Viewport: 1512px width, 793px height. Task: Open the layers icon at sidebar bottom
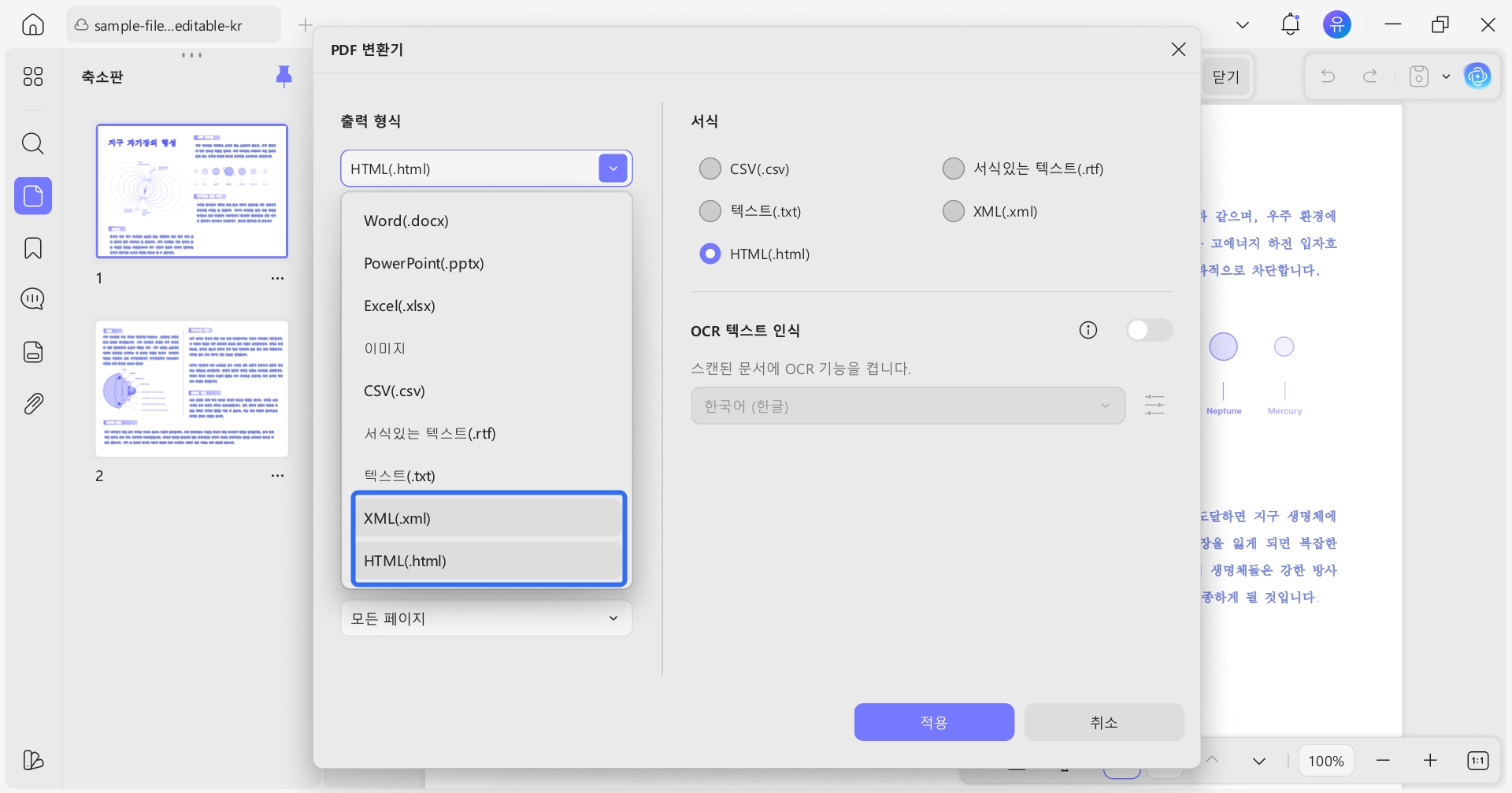pos(33,760)
